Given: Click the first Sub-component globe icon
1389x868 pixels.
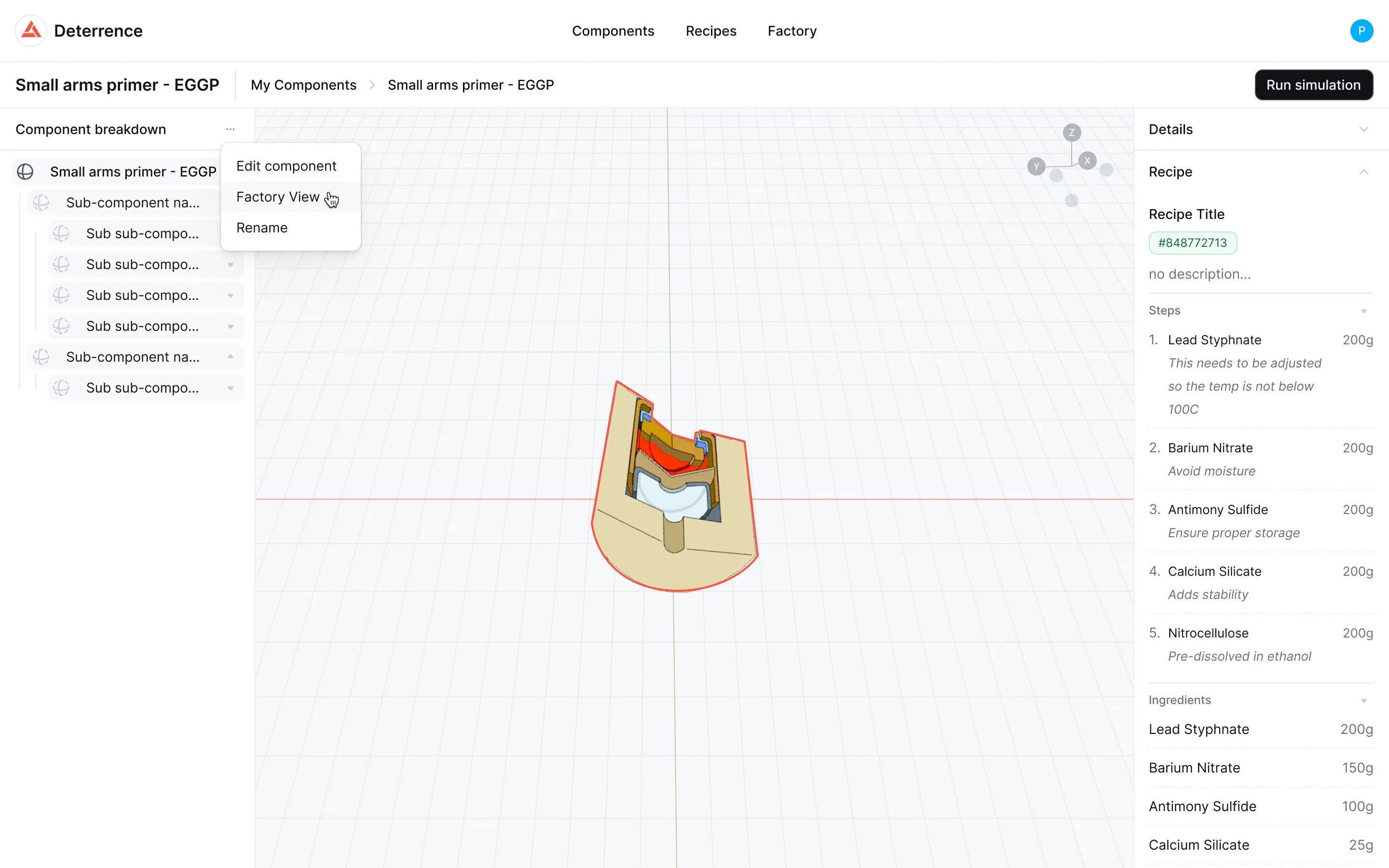Looking at the screenshot, I should pos(41,203).
